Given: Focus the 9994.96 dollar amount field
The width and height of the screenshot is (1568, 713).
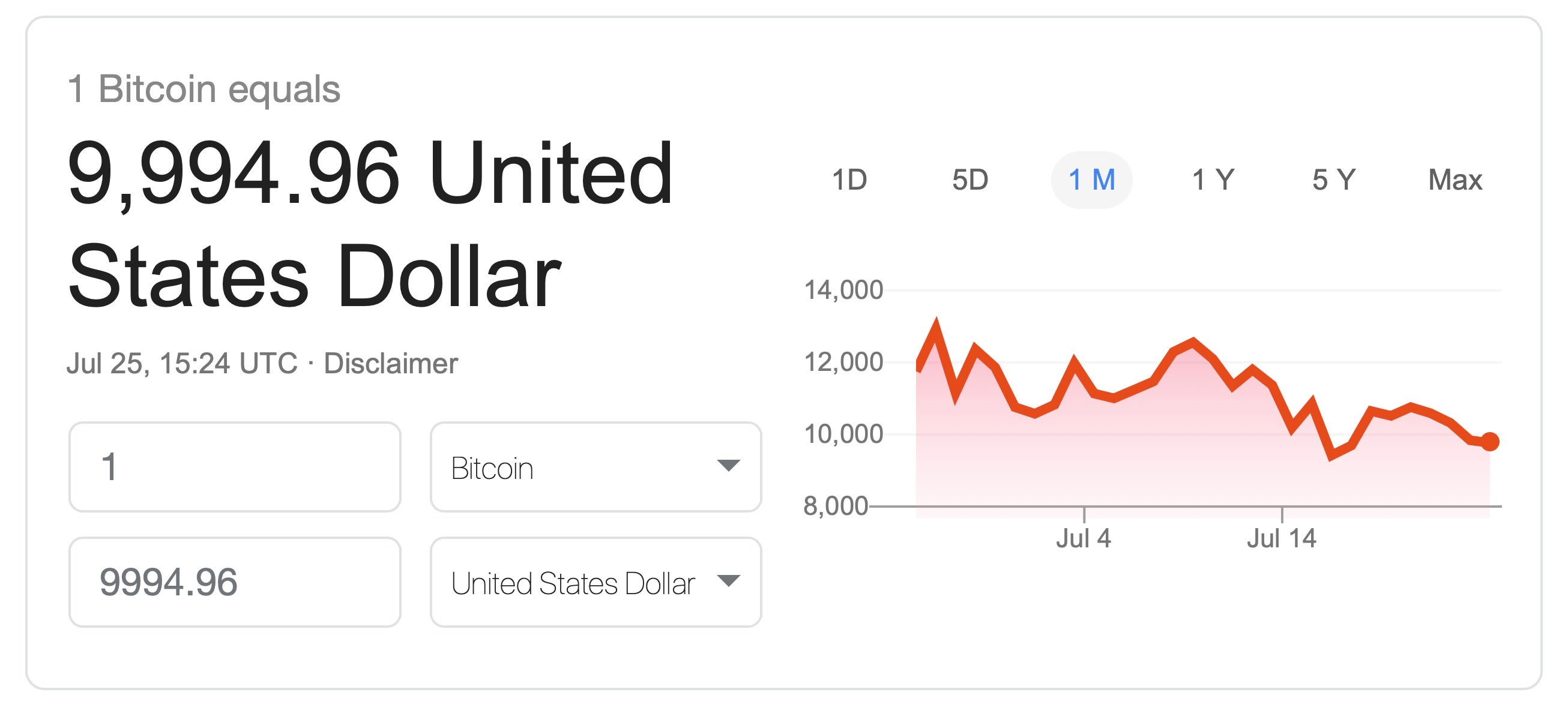Looking at the screenshot, I should click(234, 582).
